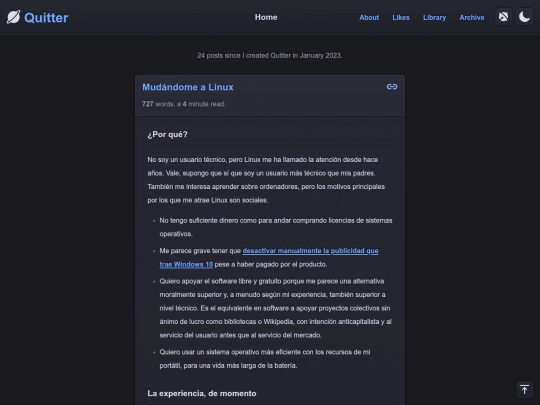Toggle dark mode with the moon icon
The image size is (540, 405).
[524, 17]
